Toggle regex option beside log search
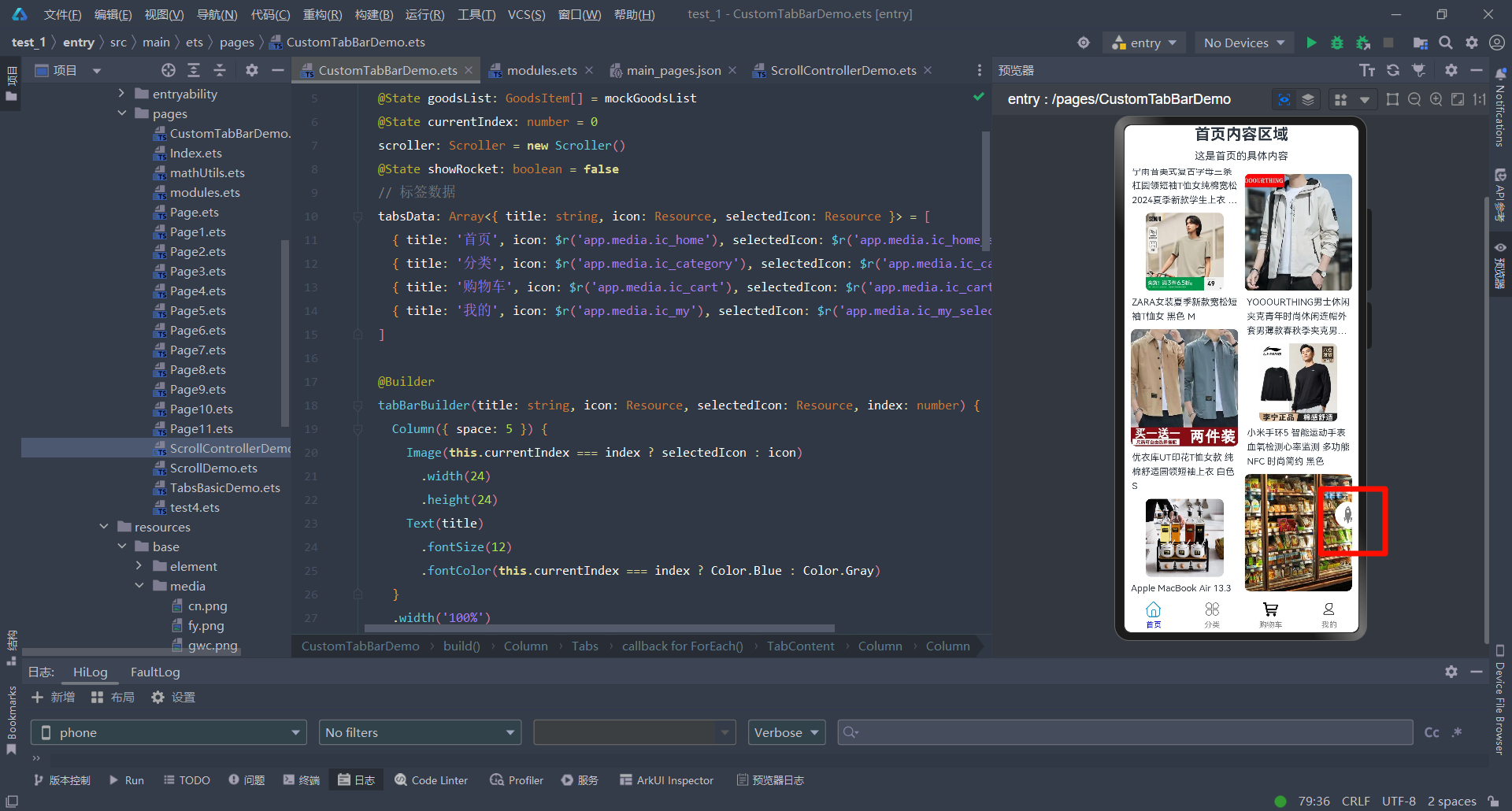This screenshot has width=1512, height=811. click(1457, 732)
